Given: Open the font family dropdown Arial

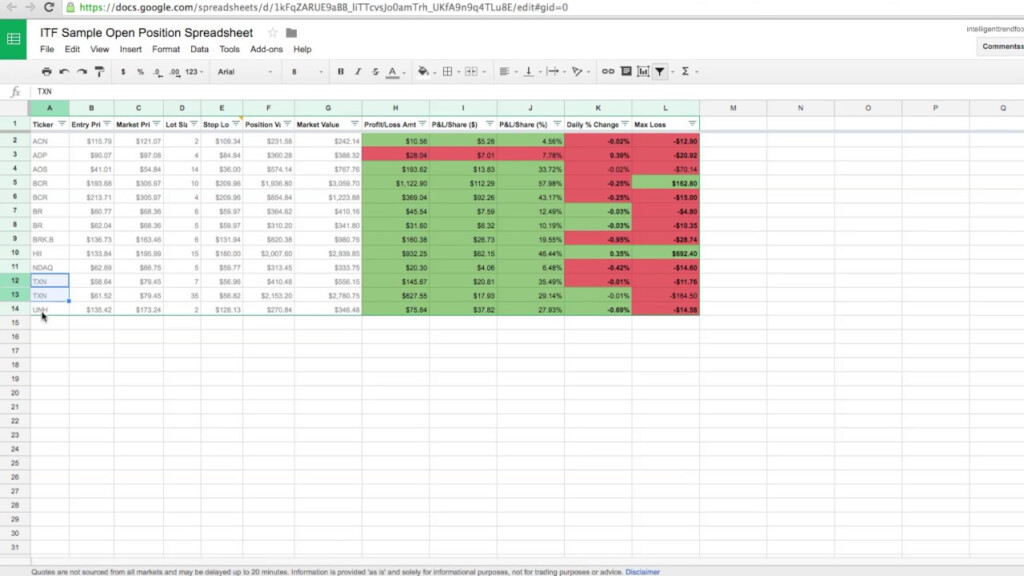Looking at the screenshot, I should point(245,72).
